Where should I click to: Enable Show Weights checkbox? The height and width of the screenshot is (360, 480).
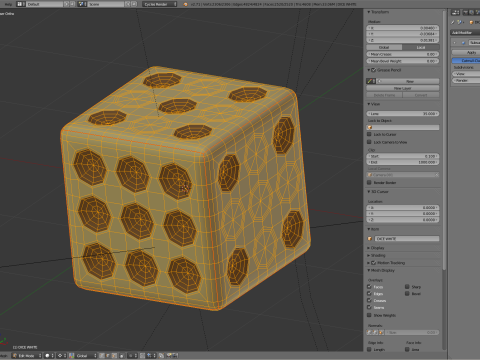coord(369,315)
